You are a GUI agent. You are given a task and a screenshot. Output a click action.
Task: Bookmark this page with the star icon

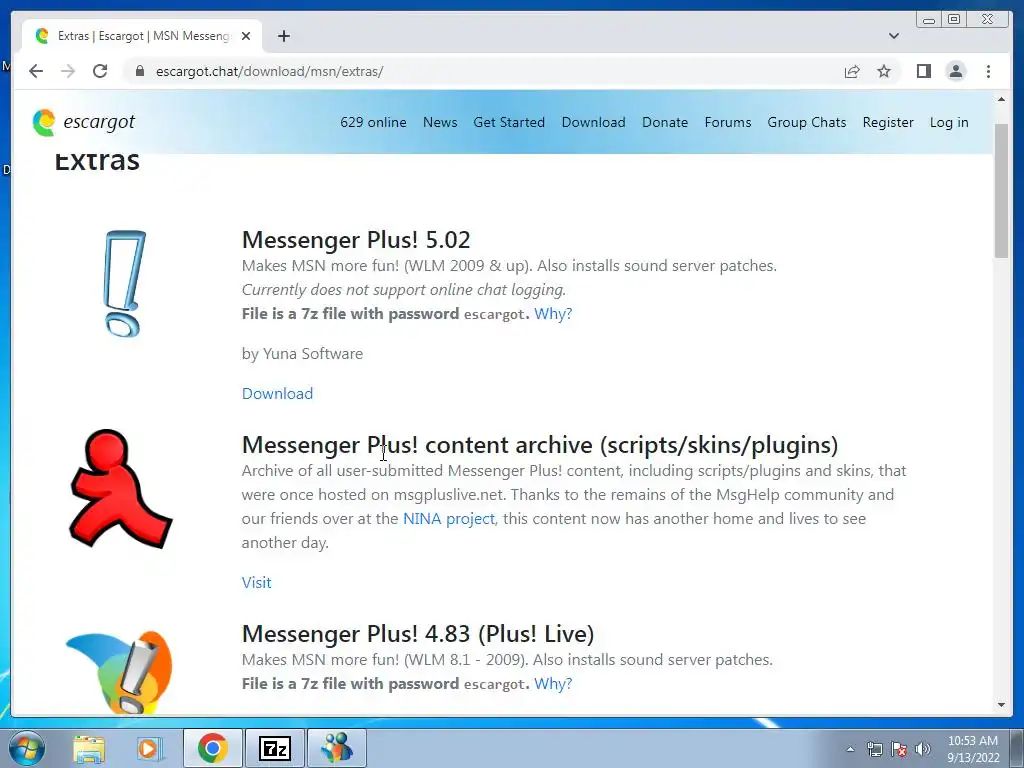coord(884,71)
